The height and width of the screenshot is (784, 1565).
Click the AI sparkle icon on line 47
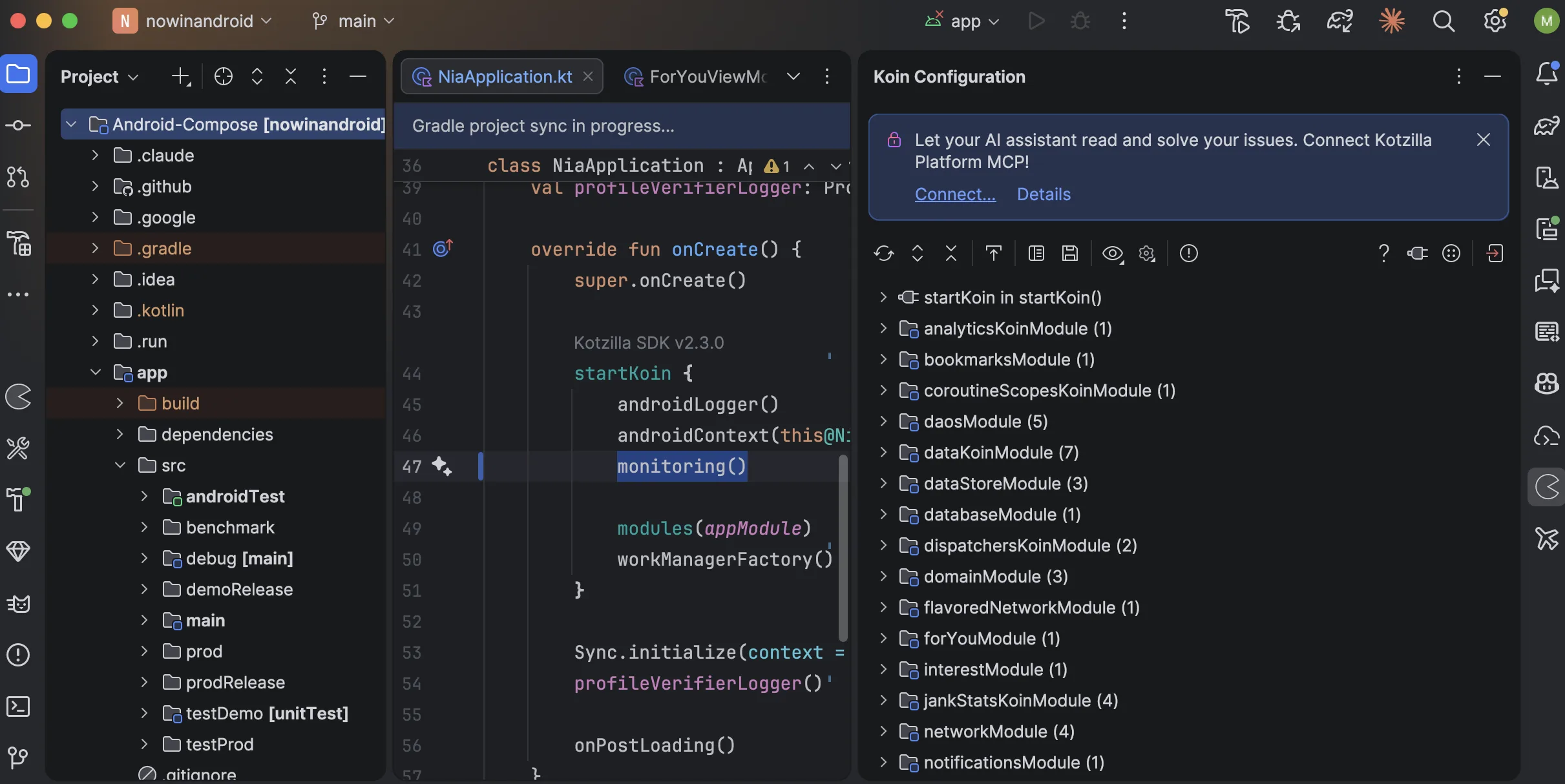coord(442,466)
